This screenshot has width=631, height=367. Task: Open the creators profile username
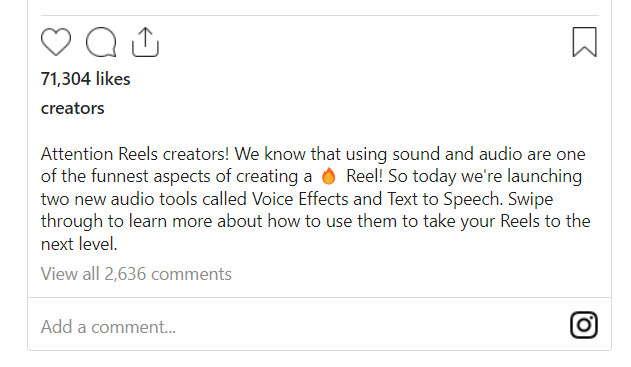click(72, 108)
